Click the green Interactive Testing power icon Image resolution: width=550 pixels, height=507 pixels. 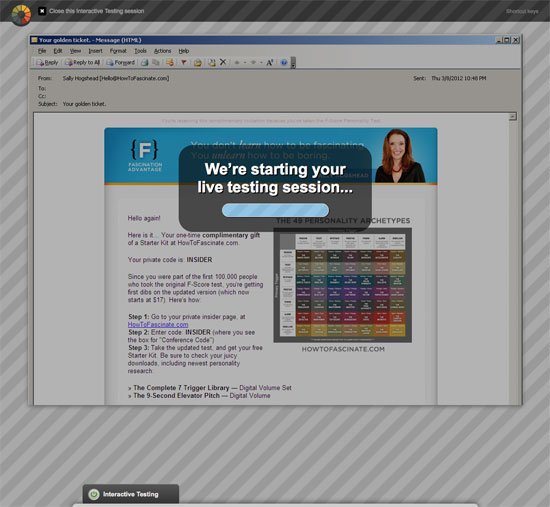(x=94, y=494)
